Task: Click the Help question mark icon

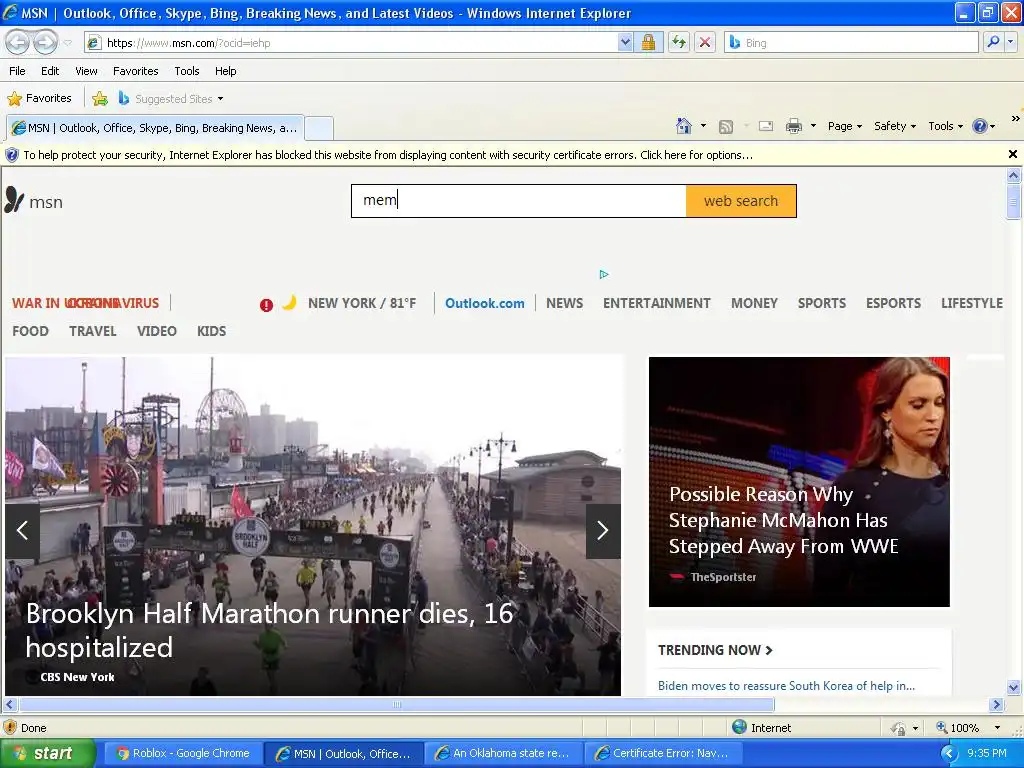Action: pos(980,126)
